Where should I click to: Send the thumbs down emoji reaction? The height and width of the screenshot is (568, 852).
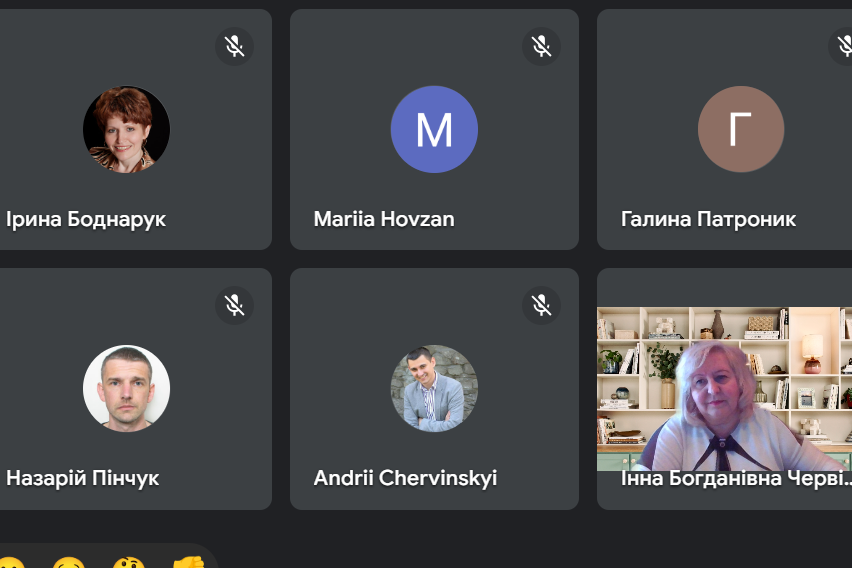click(x=187, y=563)
